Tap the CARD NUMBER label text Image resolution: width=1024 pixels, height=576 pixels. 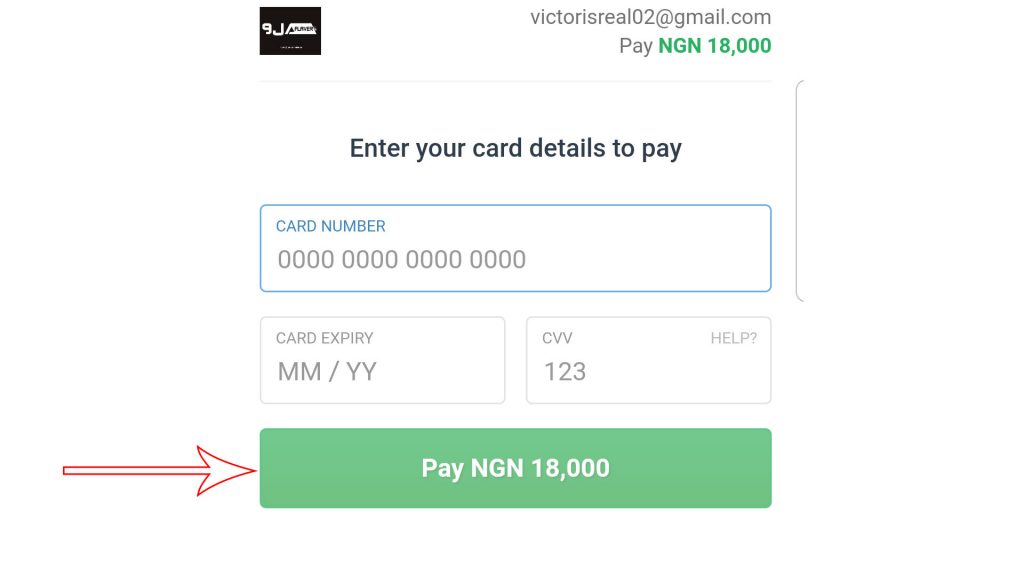coord(330,226)
